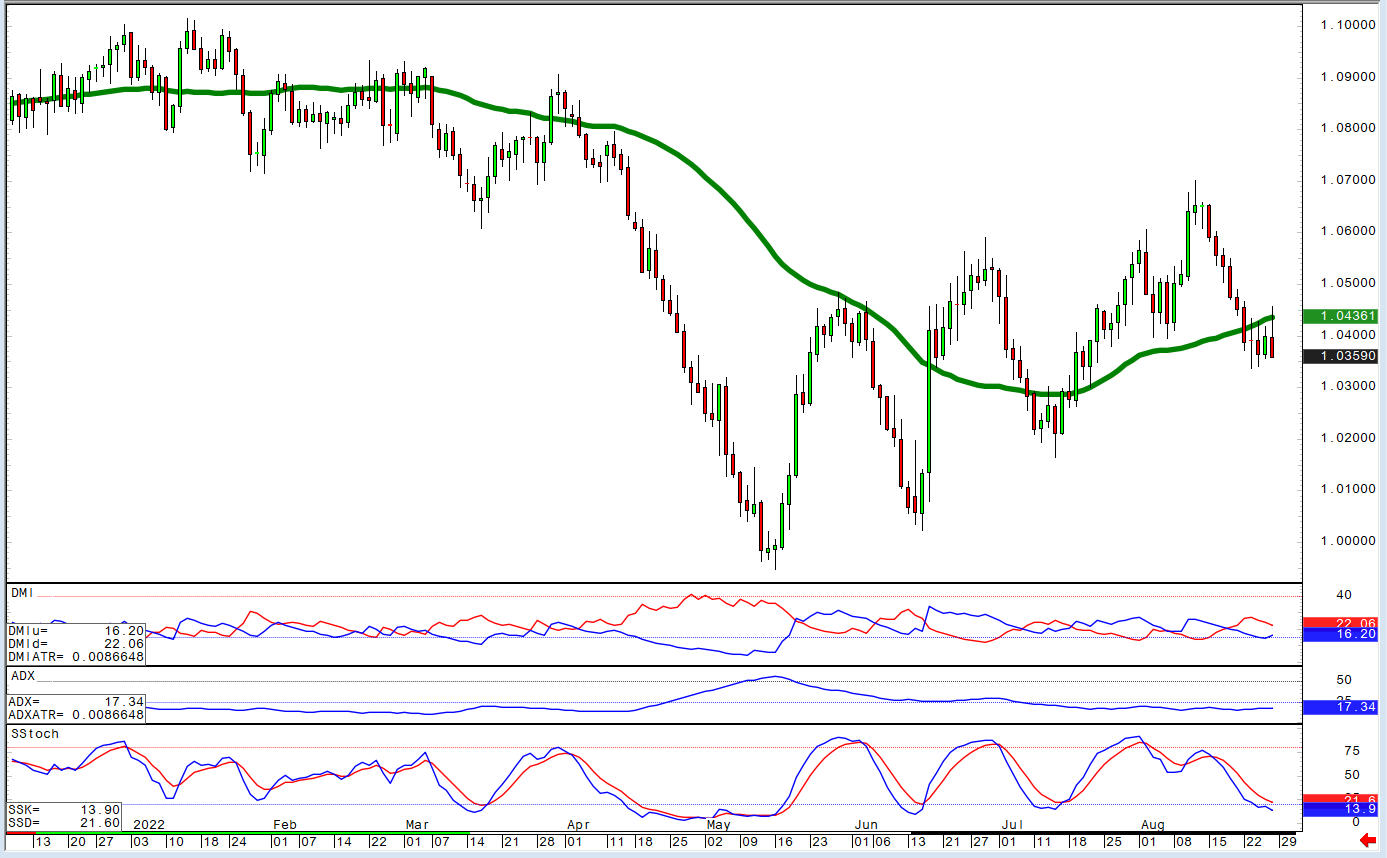Select the ADX indicator panel title
This screenshot has width=1387, height=858.
(23, 676)
